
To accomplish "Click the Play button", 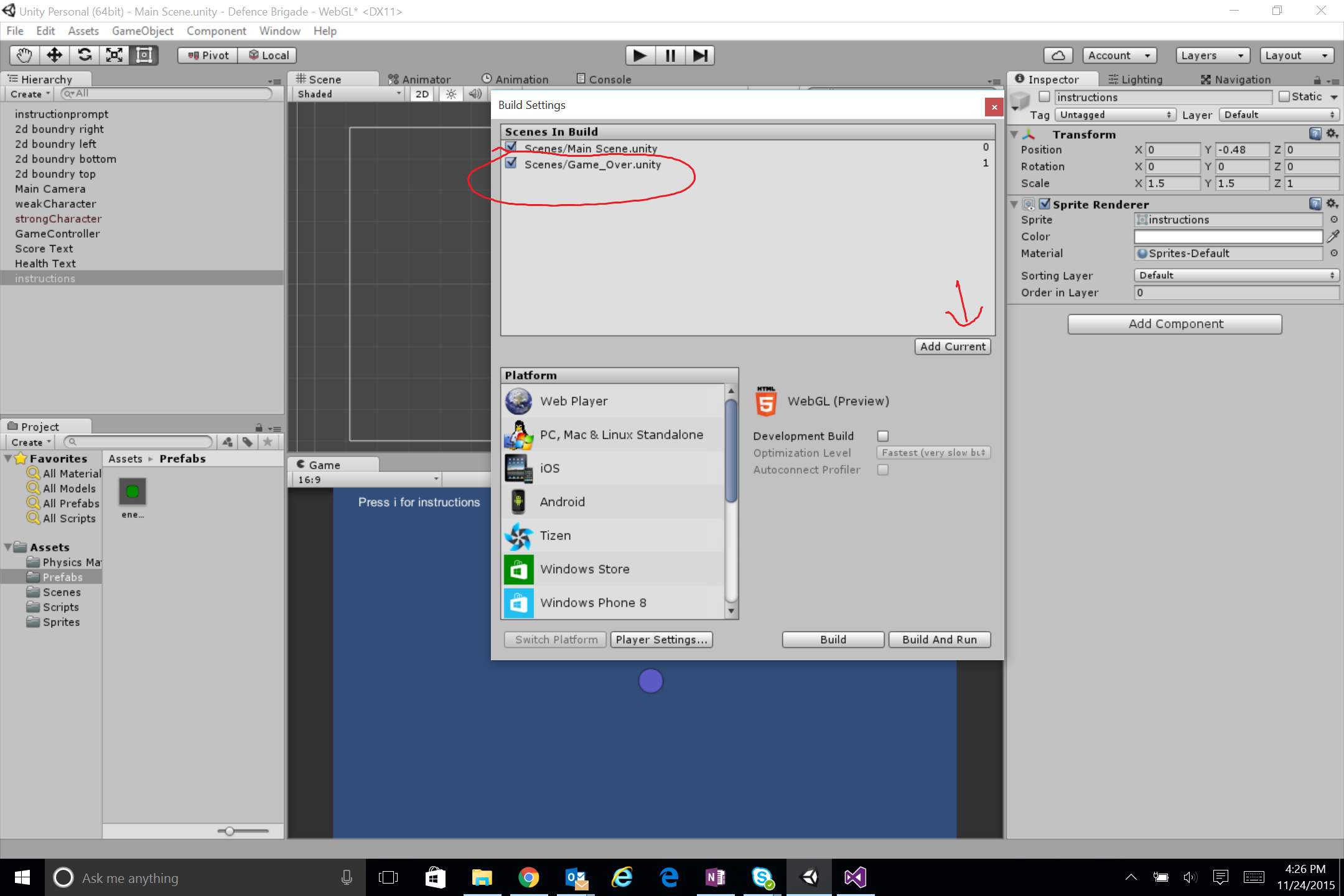I will pyautogui.click(x=640, y=55).
